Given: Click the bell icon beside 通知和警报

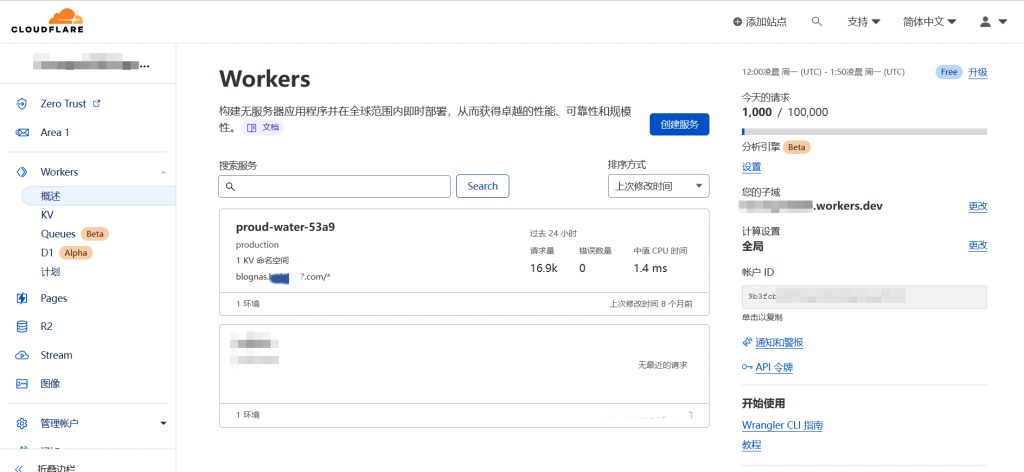Looking at the screenshot, I should coord(747,343).
